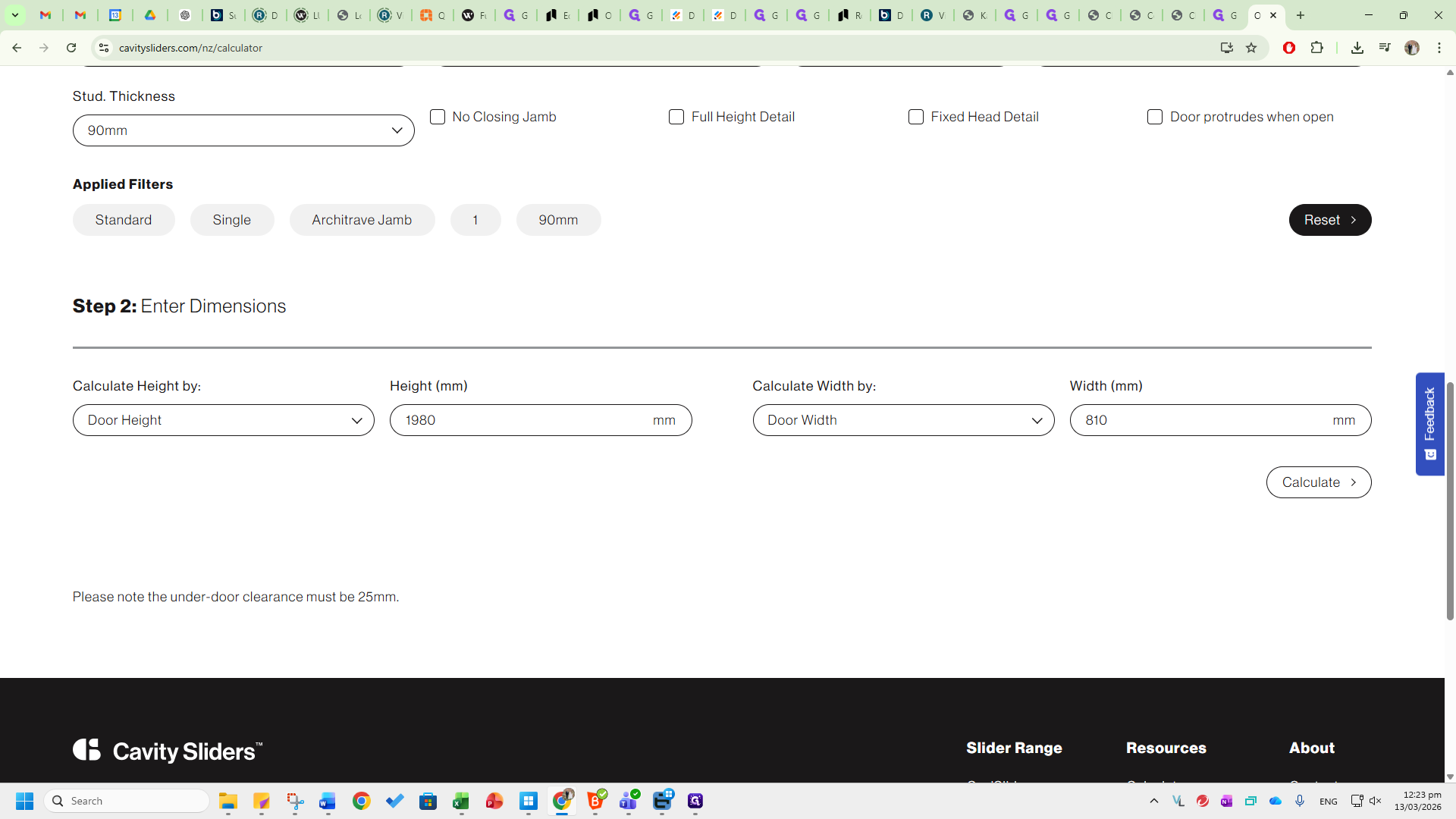The width and height of the screenshot is (1456, 819).
Task: Reload the page with refresh icon
Action: (71, 48)
